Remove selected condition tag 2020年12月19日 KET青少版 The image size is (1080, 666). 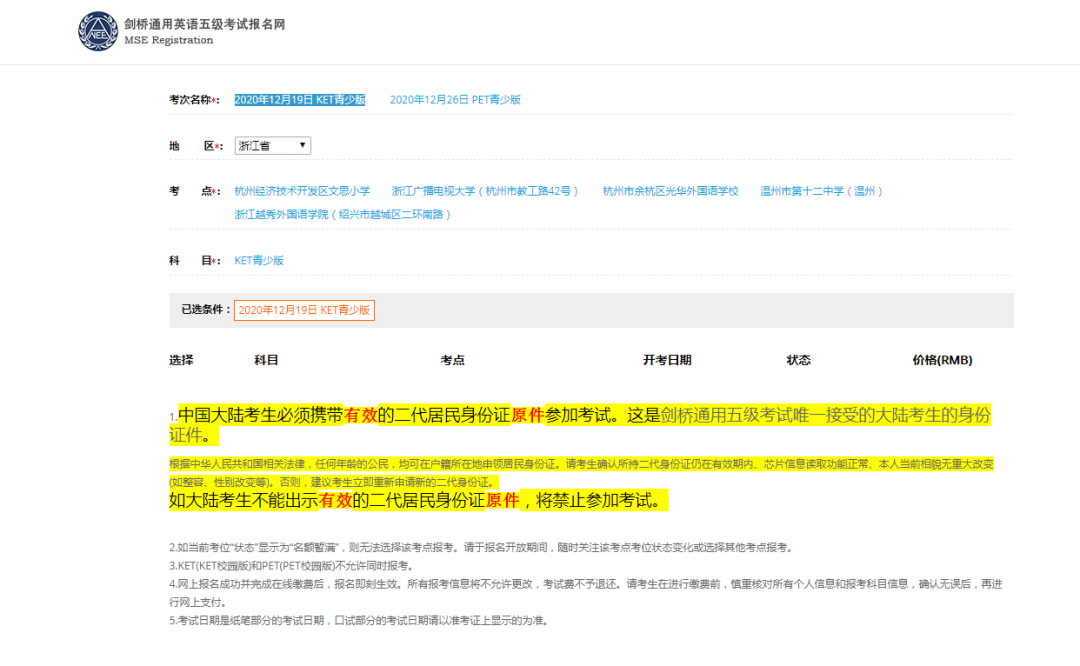click(304, 310)
